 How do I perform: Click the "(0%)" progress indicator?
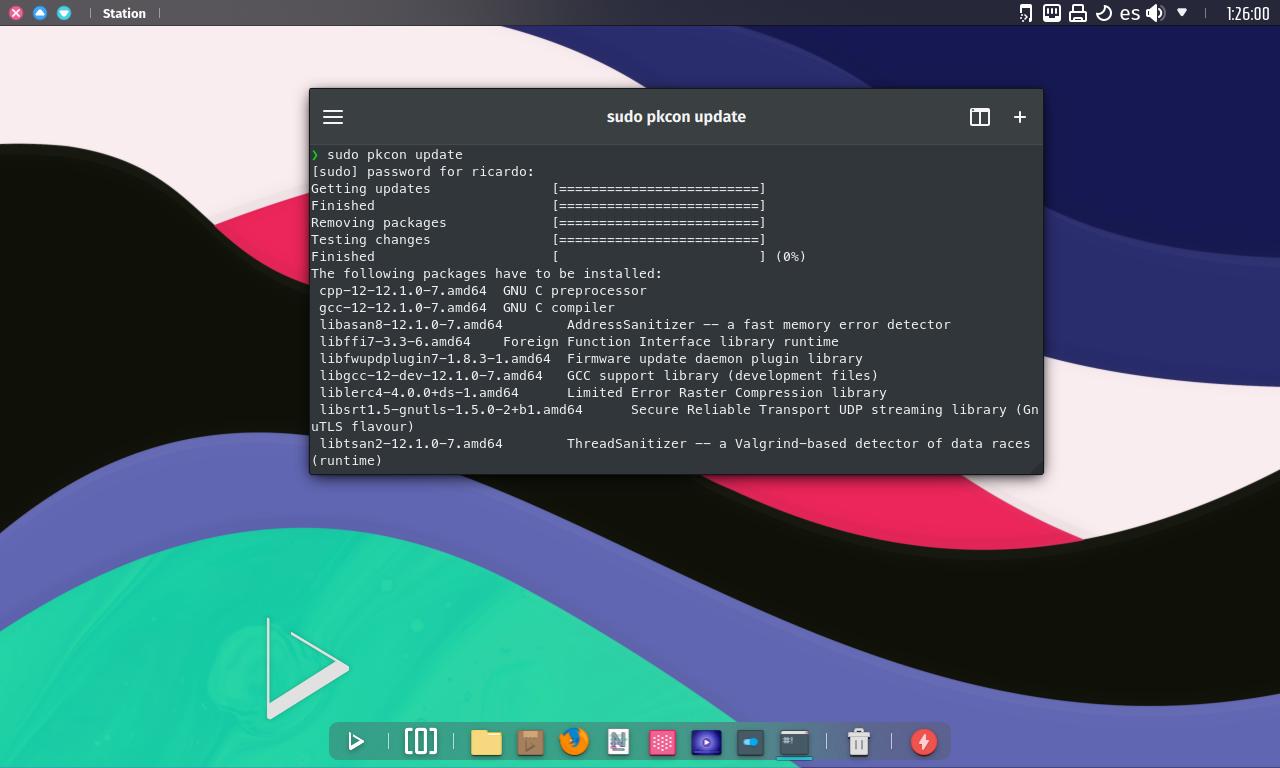click(x=790, y=257)
